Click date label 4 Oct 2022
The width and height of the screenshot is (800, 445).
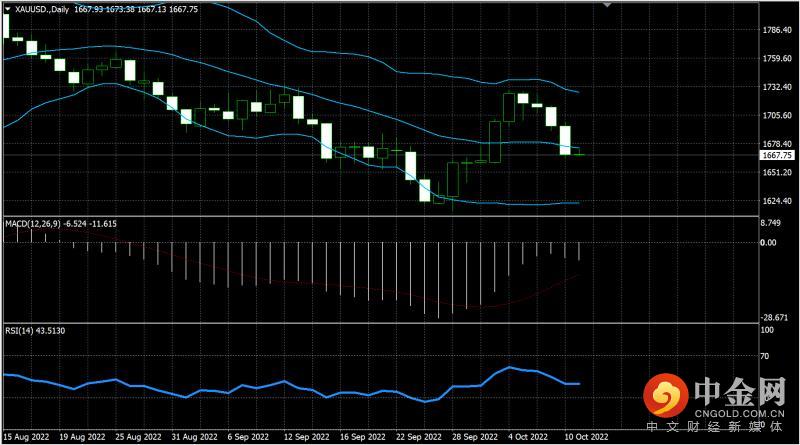[528, 437]
